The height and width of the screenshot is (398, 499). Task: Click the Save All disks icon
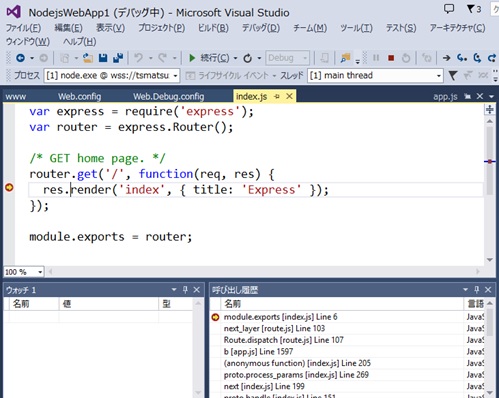point(118,58)
